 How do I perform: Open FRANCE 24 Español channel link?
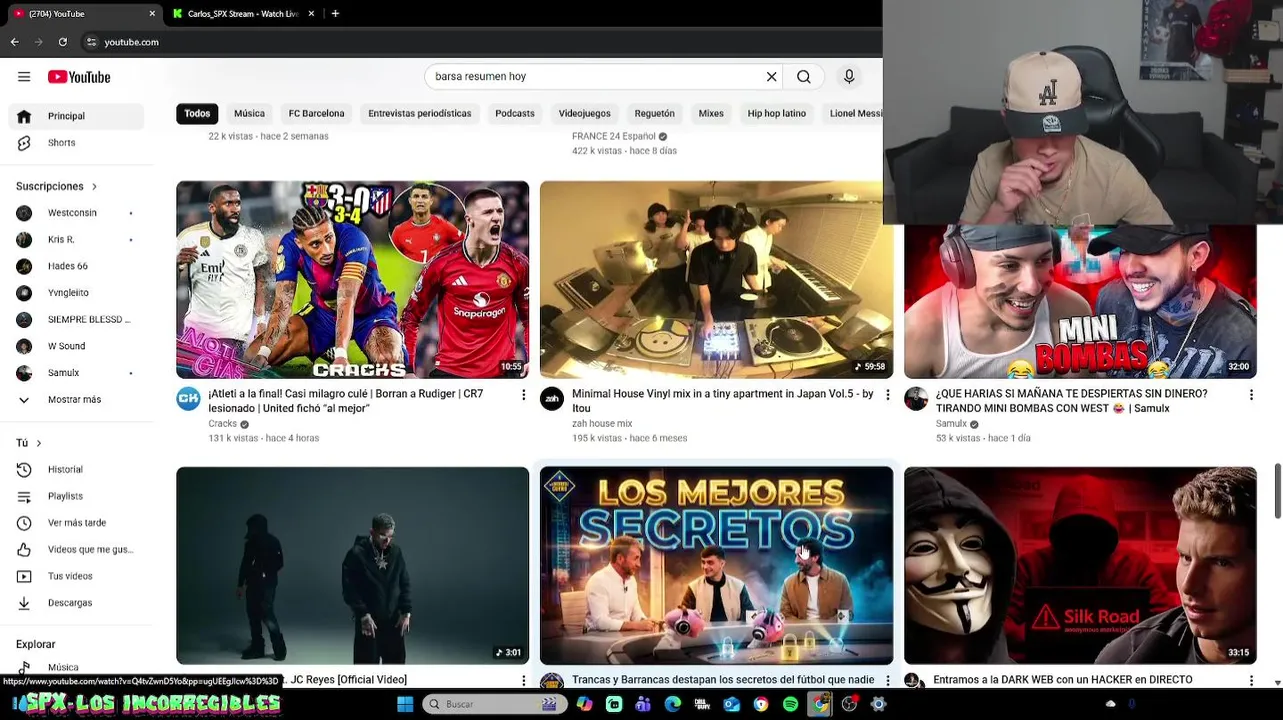613,136
